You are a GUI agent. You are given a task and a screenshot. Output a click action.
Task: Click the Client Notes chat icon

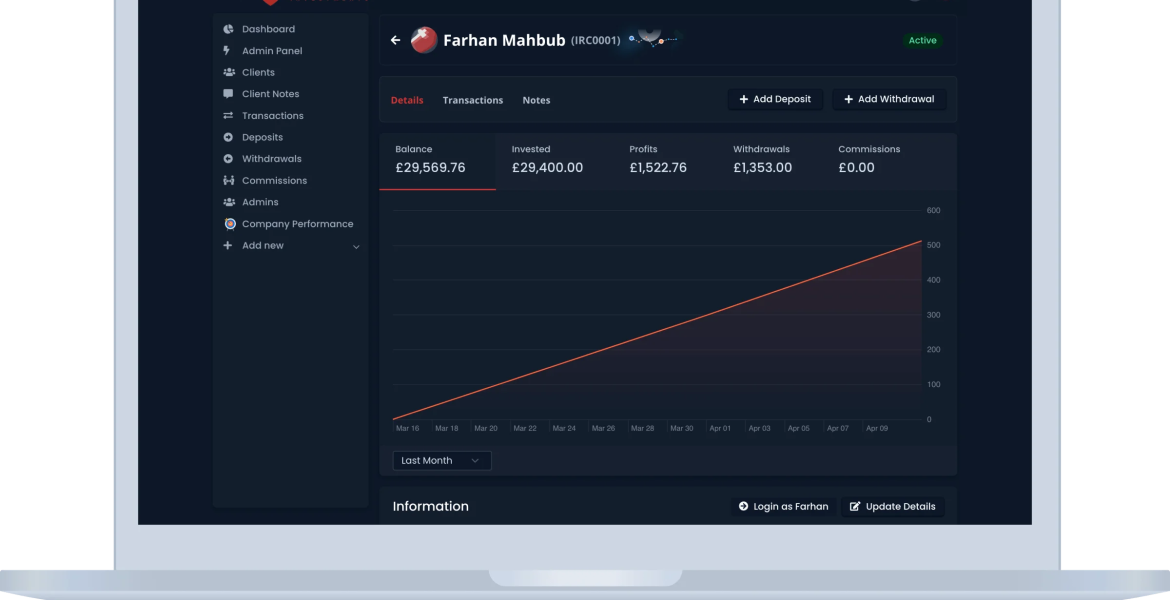point(228,94)
